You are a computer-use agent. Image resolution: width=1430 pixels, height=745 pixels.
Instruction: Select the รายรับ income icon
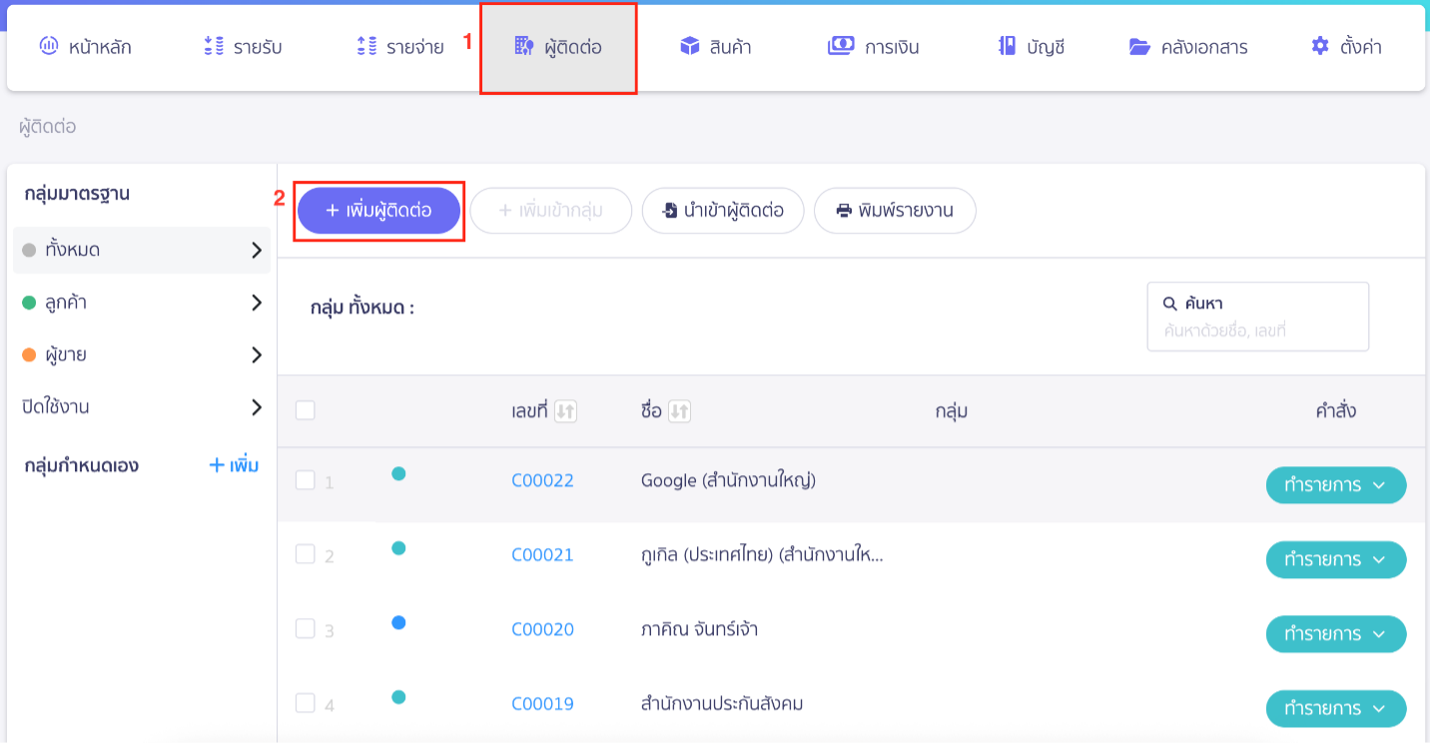[x=212, y=45]
